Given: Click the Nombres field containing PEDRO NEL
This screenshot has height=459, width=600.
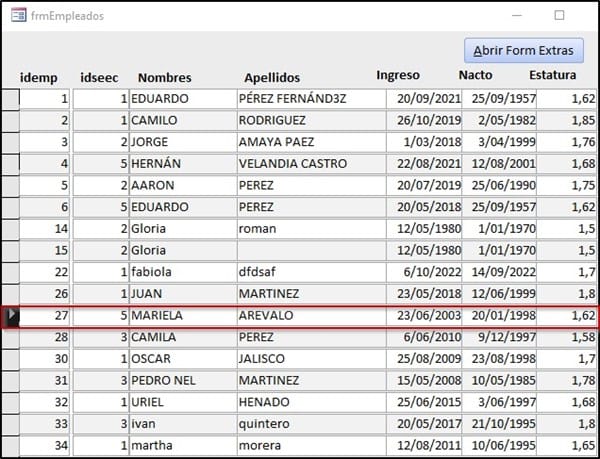Looking at the screenshot, I should coord(182,380).
